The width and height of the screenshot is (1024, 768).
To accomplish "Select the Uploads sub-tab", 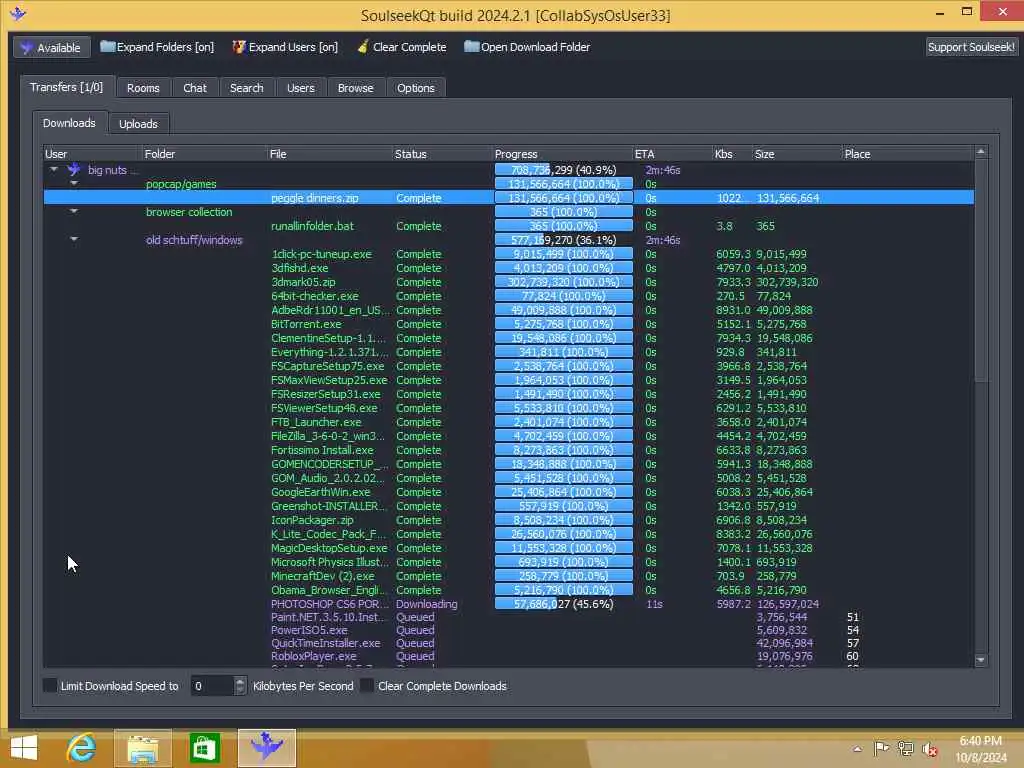I will 138,124.
